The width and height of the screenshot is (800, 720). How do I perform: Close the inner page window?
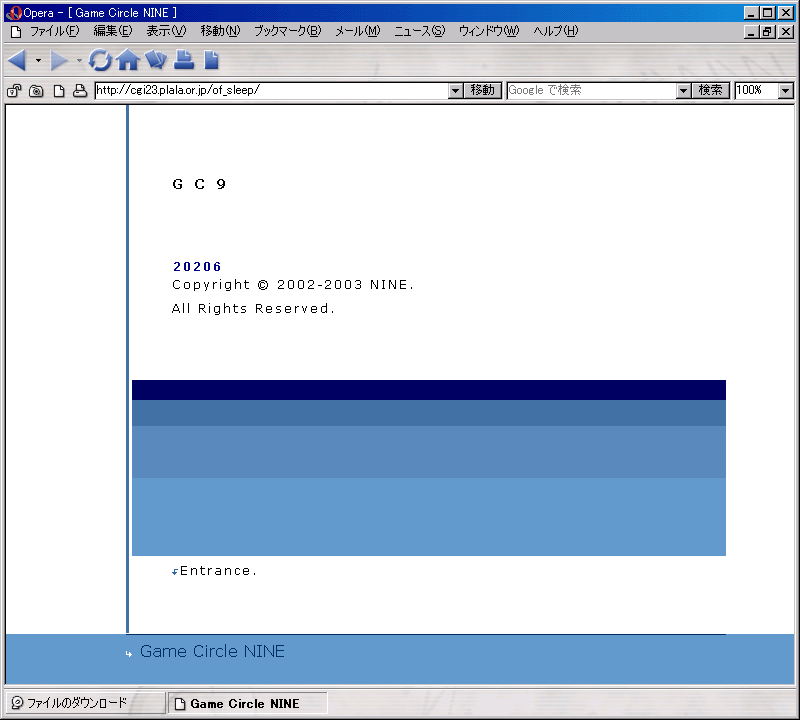pos(786,32)
